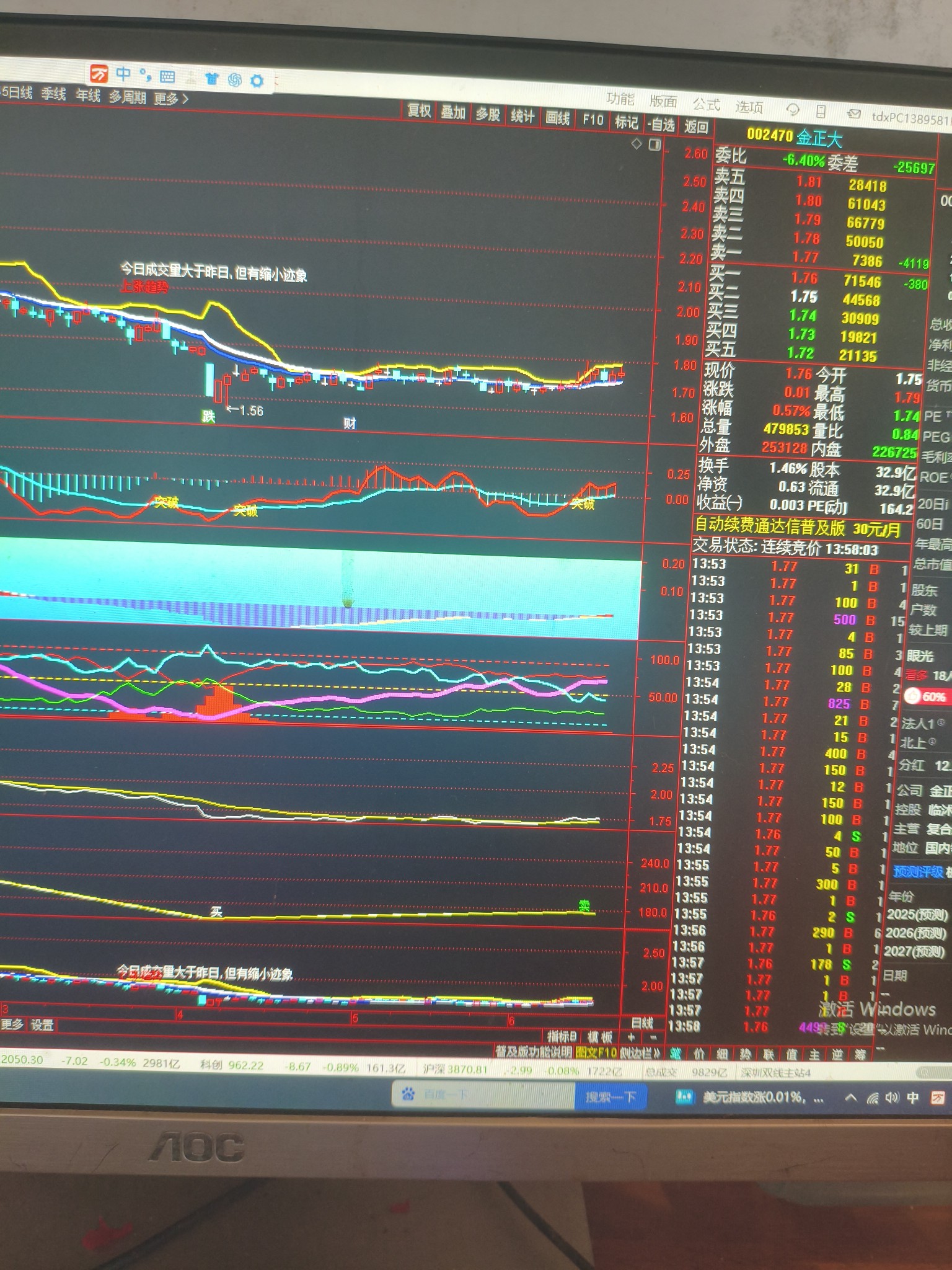Select the 筹 chips tab

coord(860,1054)
